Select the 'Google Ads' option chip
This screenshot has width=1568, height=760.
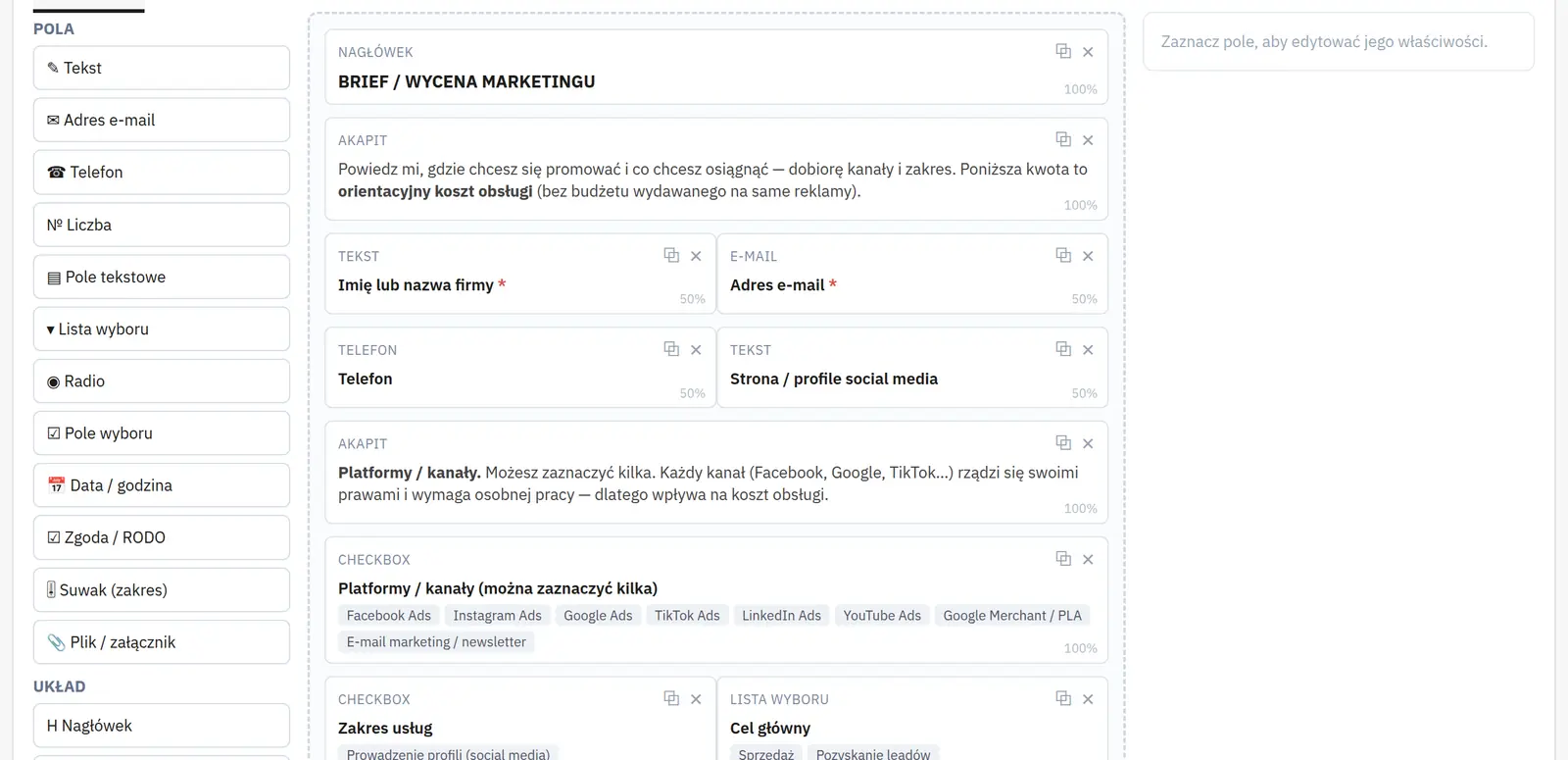point(598,616)
